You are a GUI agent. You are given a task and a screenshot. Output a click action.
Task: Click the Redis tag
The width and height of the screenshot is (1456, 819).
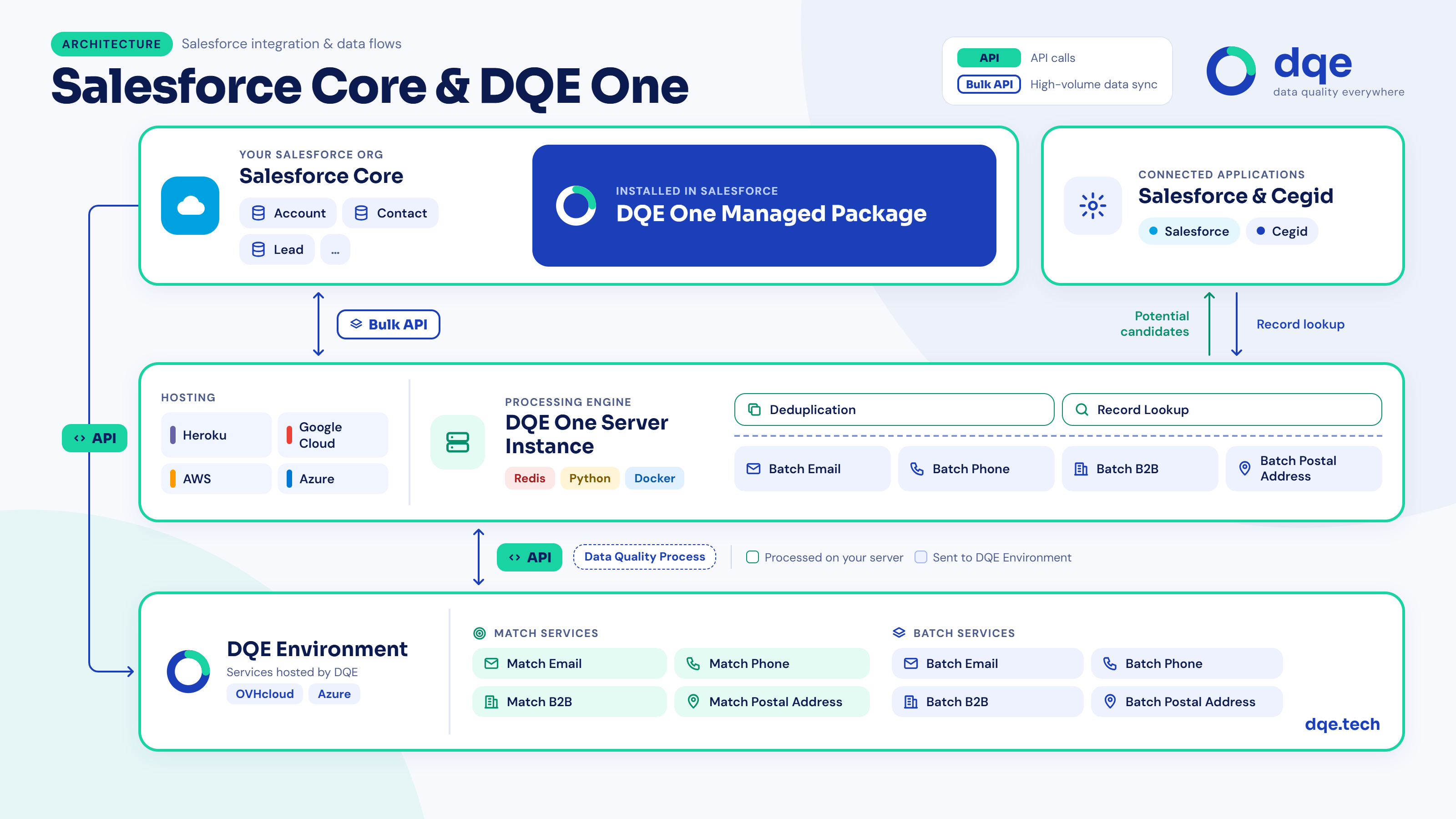pos(530,478)
